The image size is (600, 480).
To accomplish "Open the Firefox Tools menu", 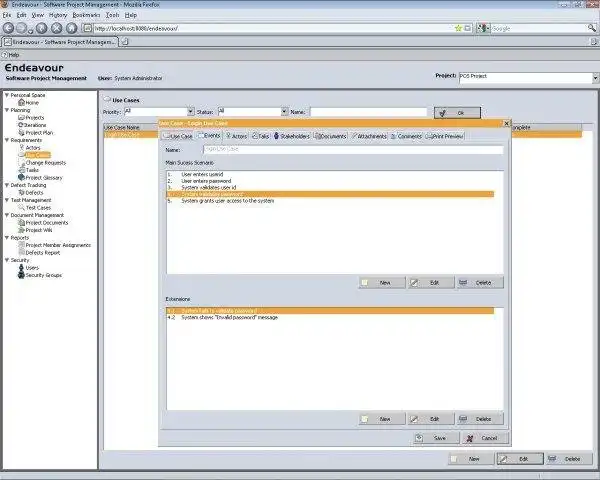I will coord(112,15).
